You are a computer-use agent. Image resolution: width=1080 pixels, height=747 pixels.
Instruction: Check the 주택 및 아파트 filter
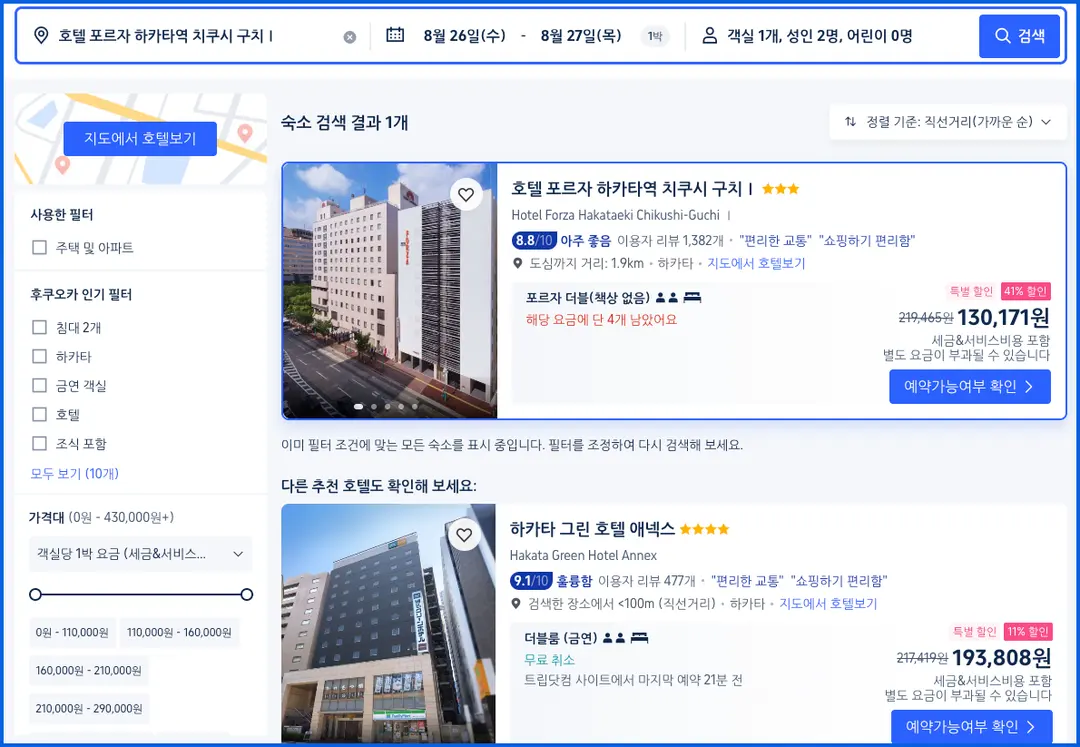click(40, 247)
